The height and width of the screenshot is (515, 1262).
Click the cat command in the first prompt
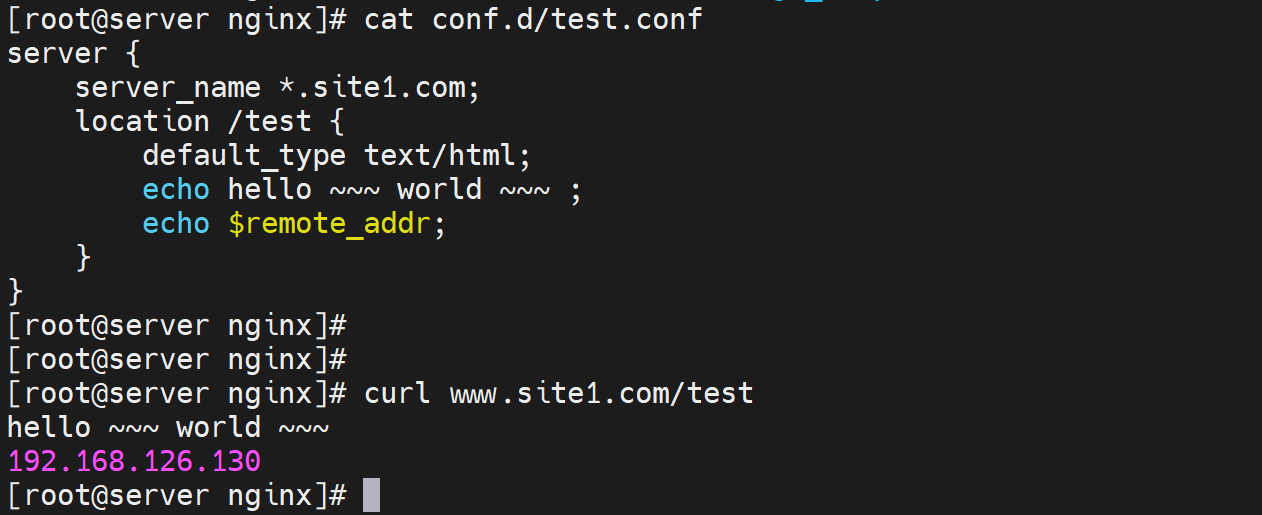click(x=389, y=19)
